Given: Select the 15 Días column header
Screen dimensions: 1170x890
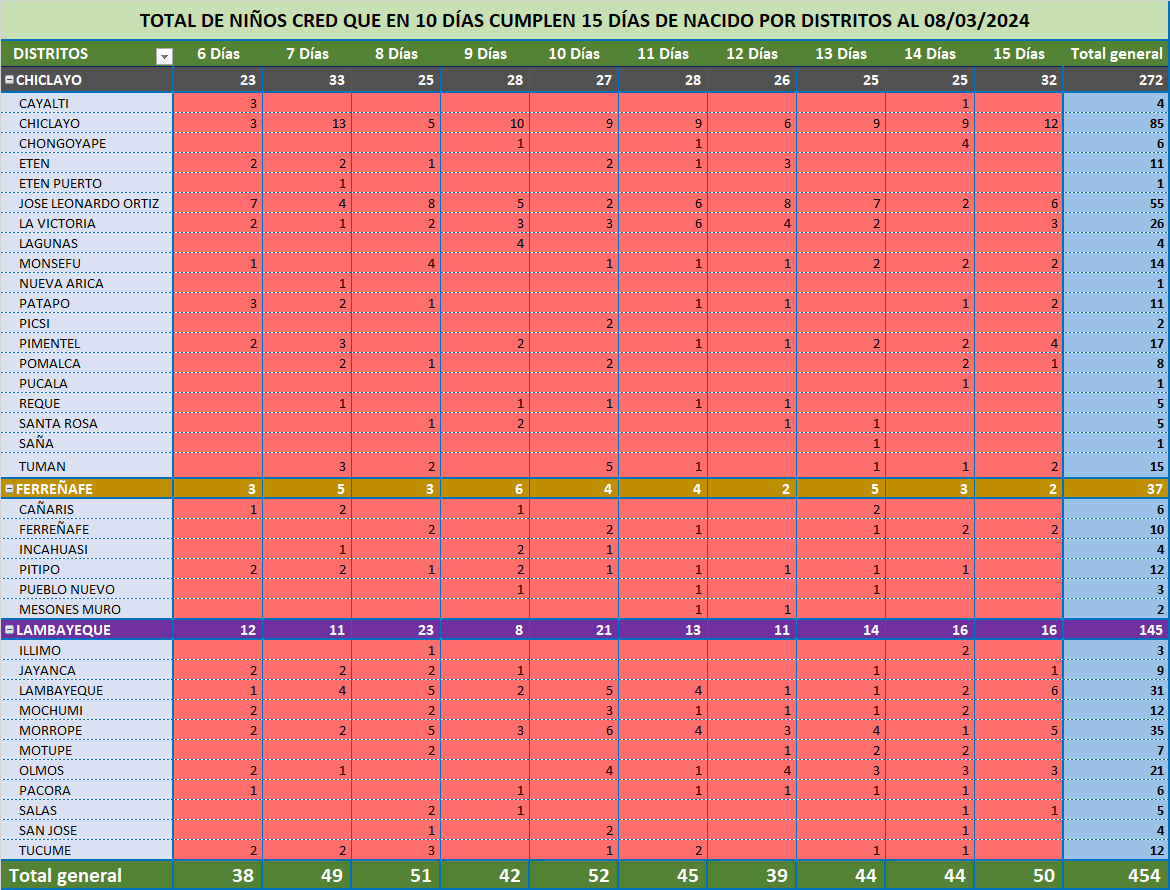Looking at the screenshot, I should [1018, 54].
